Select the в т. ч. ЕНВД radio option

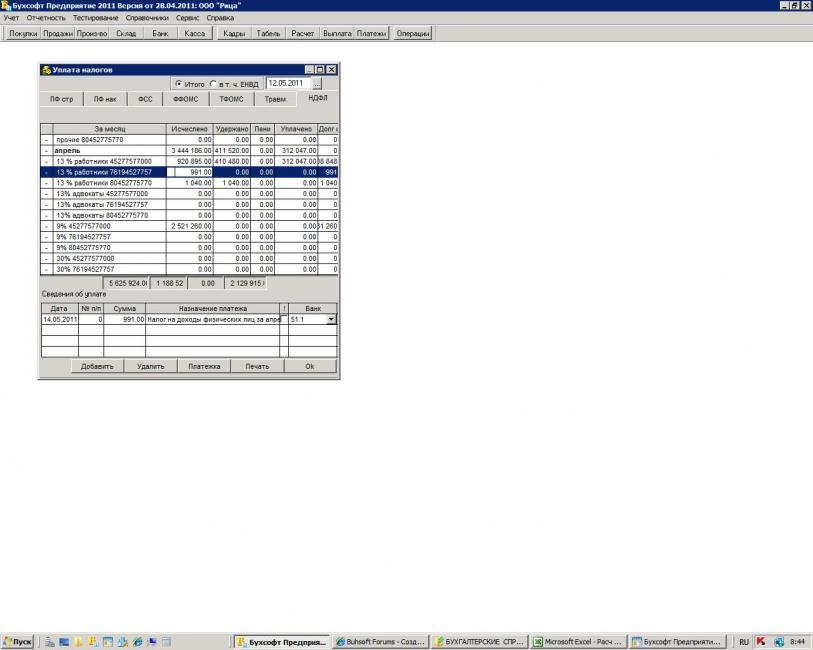pyautogui.click(x=213, y=84)
